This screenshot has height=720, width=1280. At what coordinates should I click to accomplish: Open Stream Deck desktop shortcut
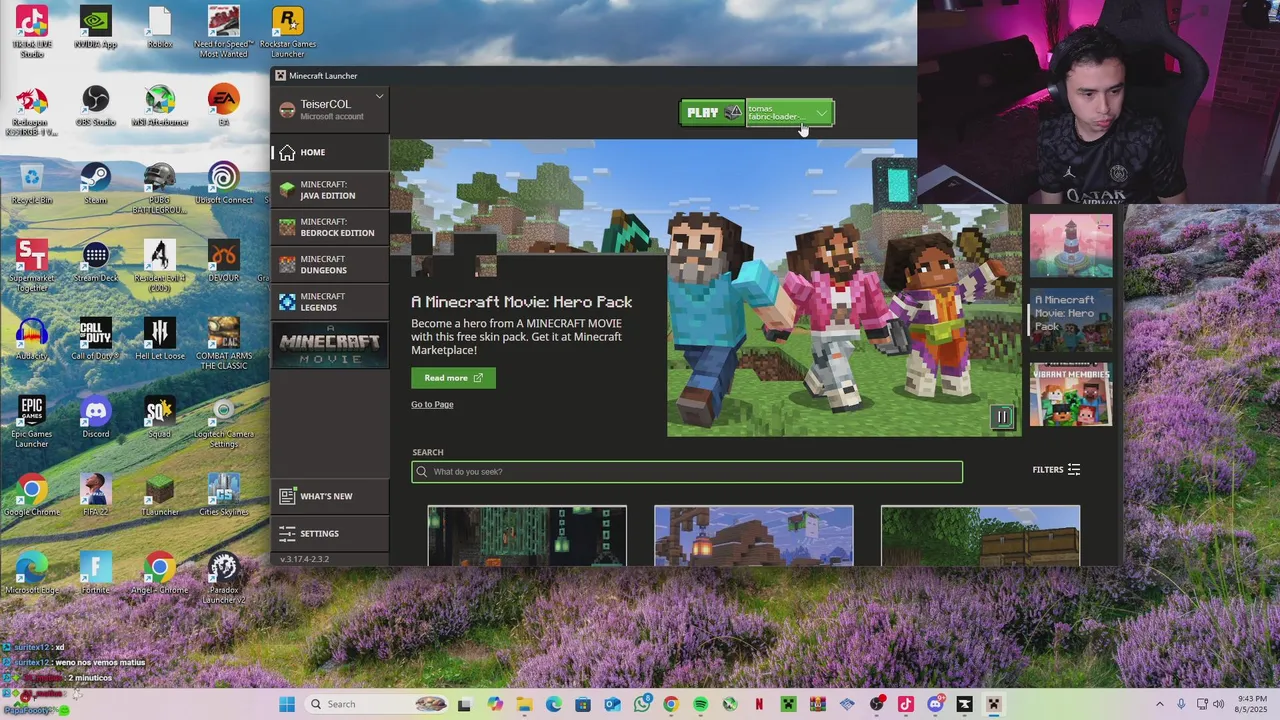tap(96, 262)
